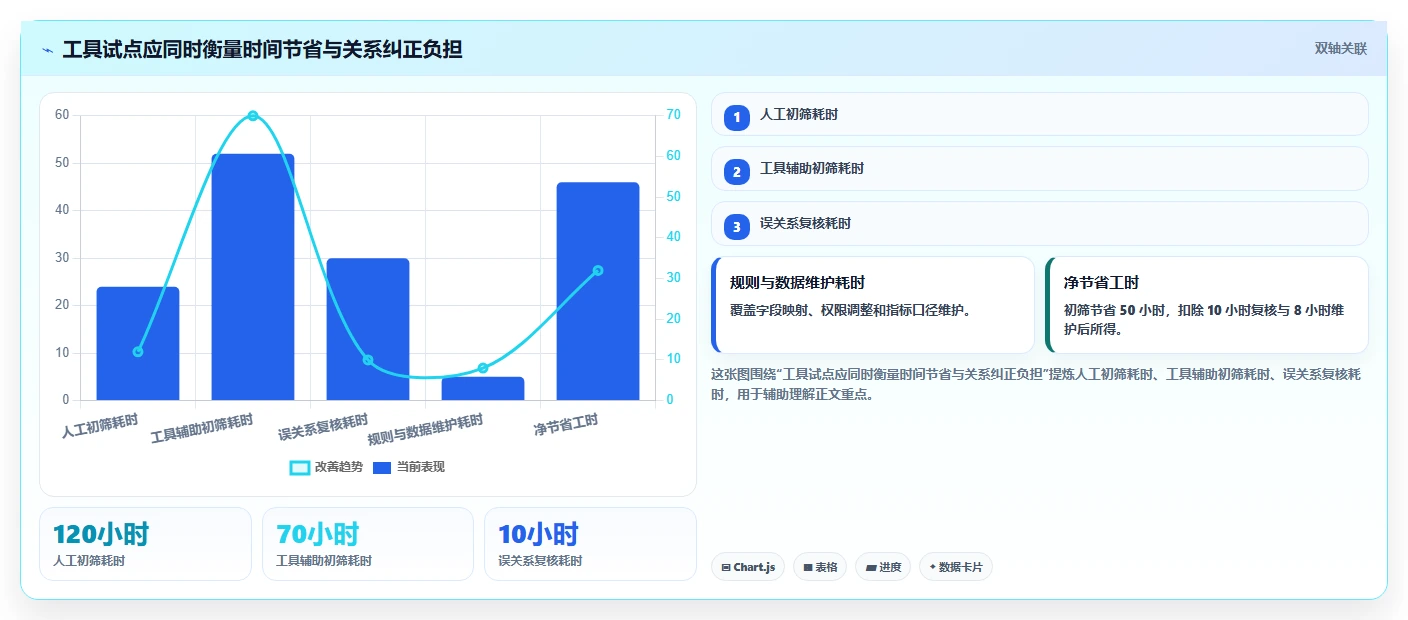This screenshot has width=1408, height=620.
Task: Click the trend point above 规则与数据维护耗时 bar
Action: coord(483,368)
